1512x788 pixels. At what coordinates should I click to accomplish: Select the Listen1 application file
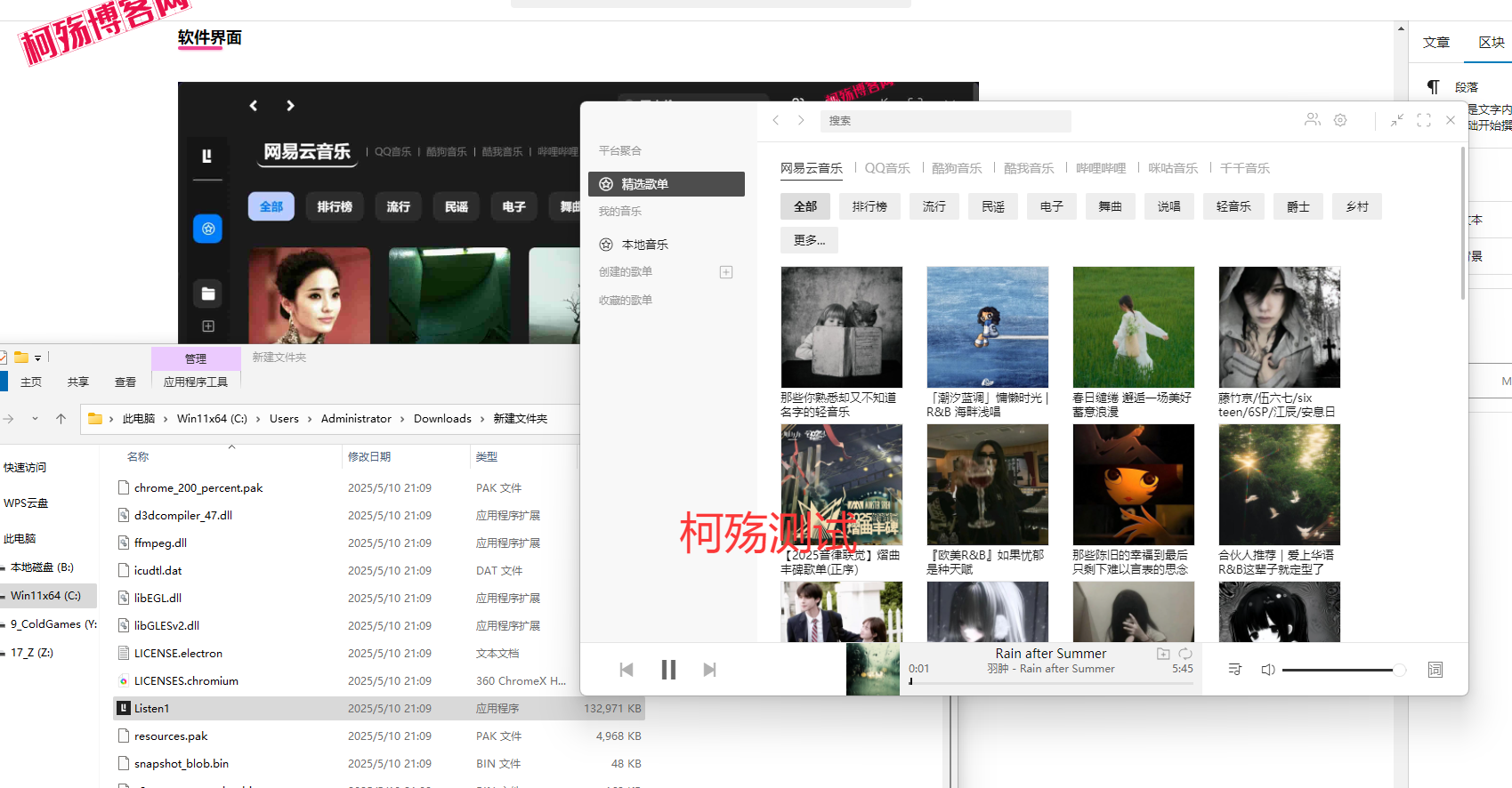[378, 709]
